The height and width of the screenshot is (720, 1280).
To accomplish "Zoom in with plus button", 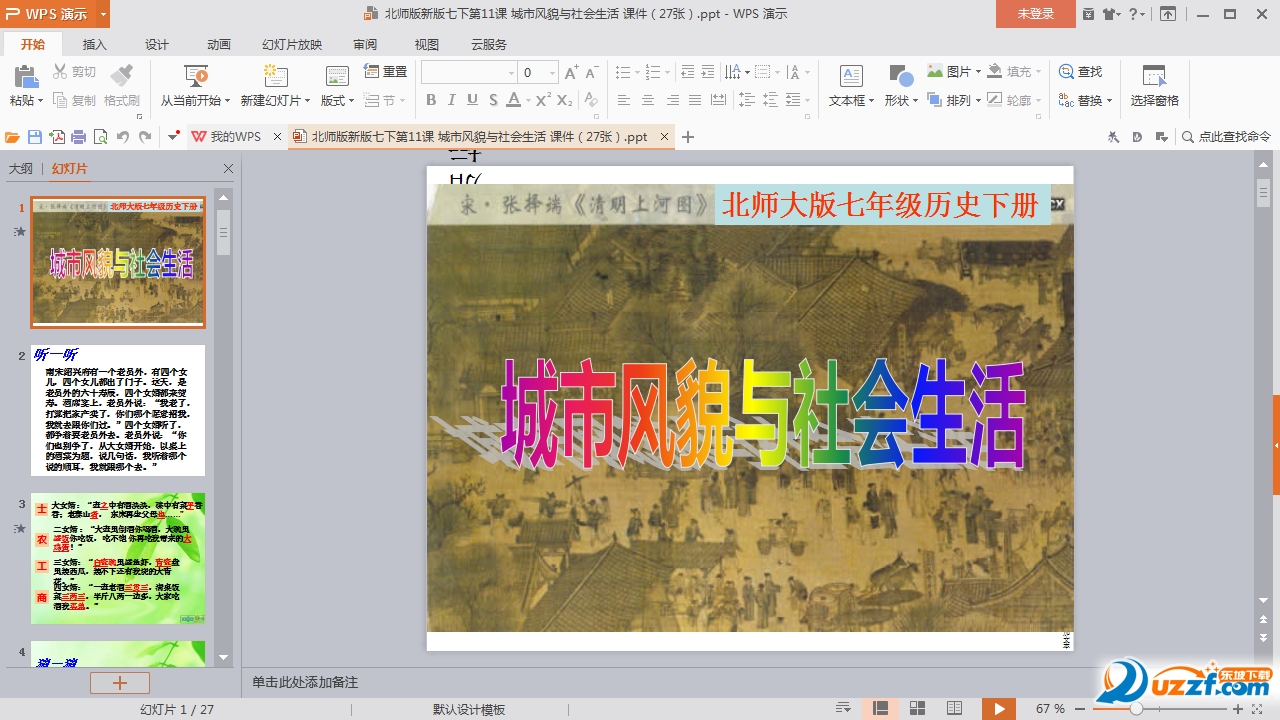I will click(1238, 708).
